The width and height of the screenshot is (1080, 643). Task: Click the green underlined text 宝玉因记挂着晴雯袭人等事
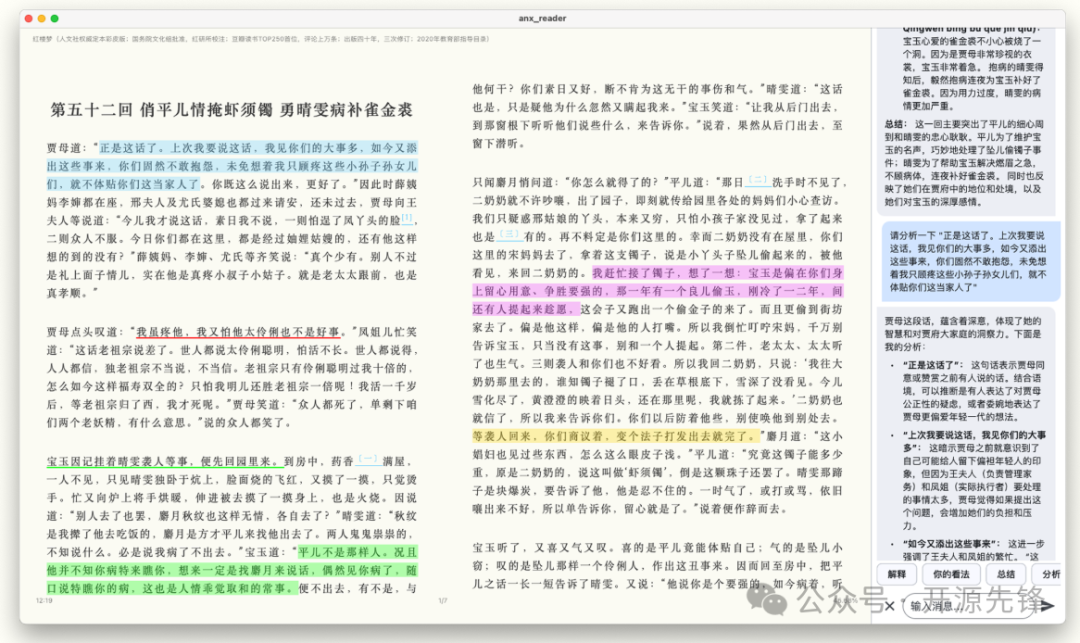click(165, 461)
